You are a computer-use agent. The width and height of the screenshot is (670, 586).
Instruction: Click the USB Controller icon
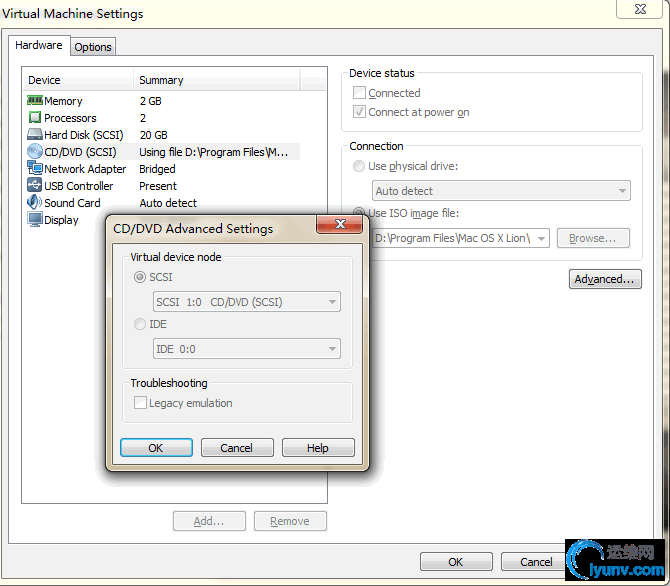(35, 185)
